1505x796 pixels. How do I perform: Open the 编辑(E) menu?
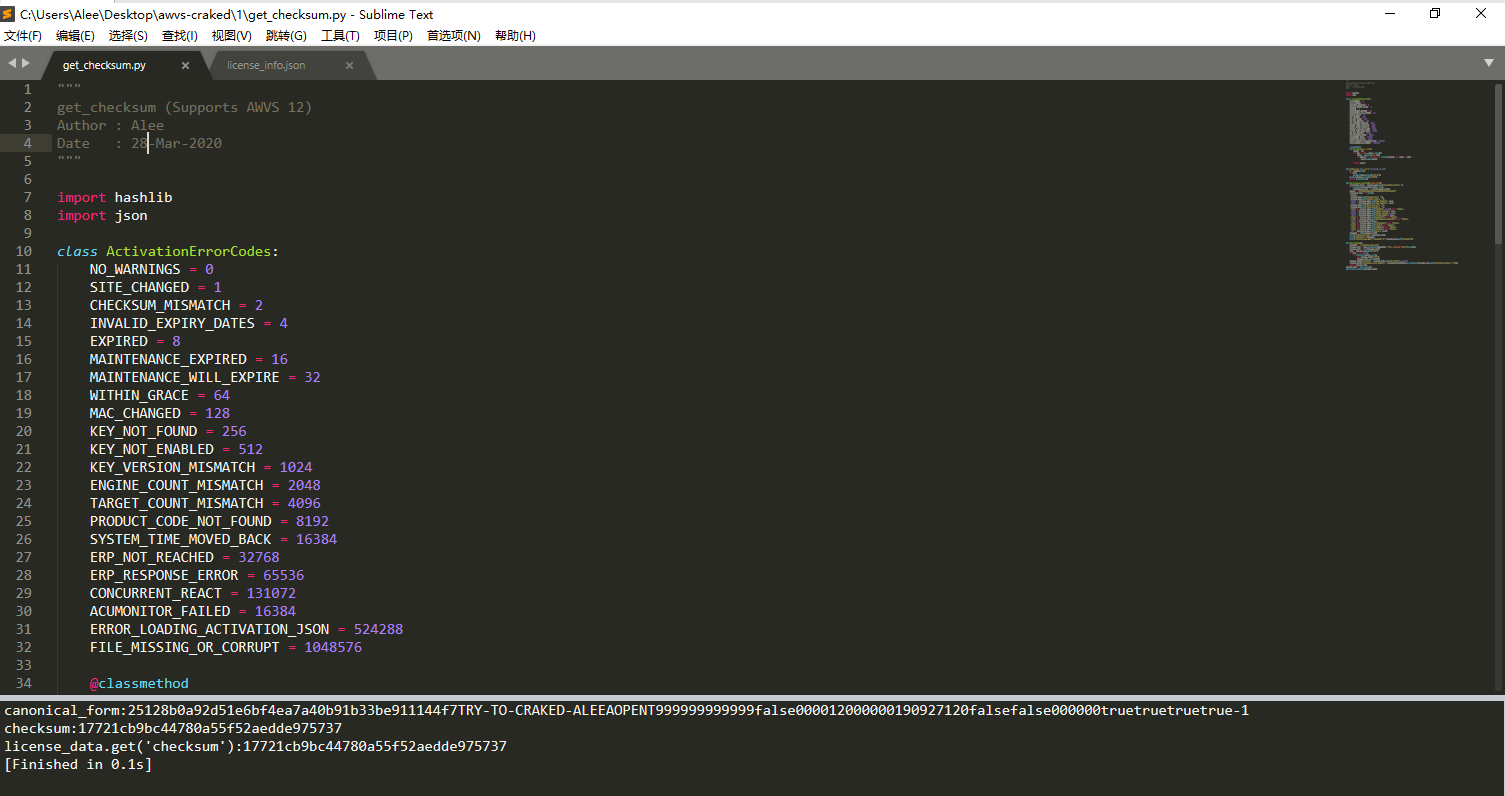[x=76, y=35]
